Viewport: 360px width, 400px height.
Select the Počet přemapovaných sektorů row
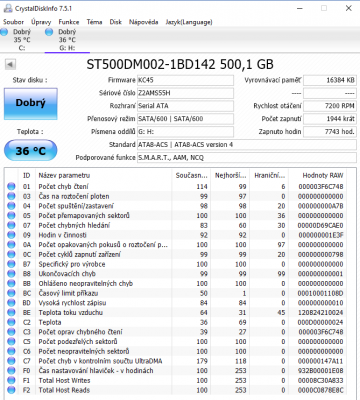[x=175, y=215]
